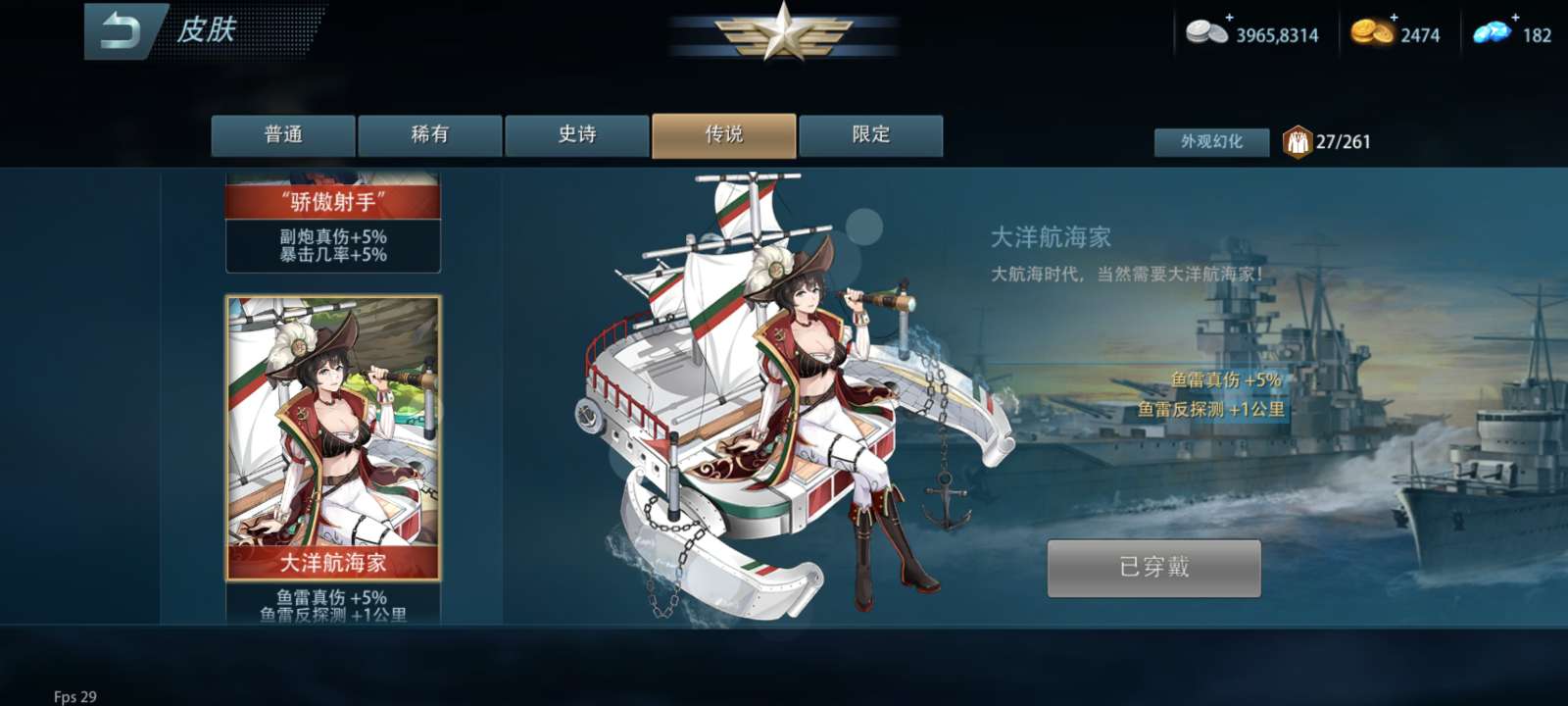Select the 传说 tab
The image size is (1568, 706).
point(724,135)
